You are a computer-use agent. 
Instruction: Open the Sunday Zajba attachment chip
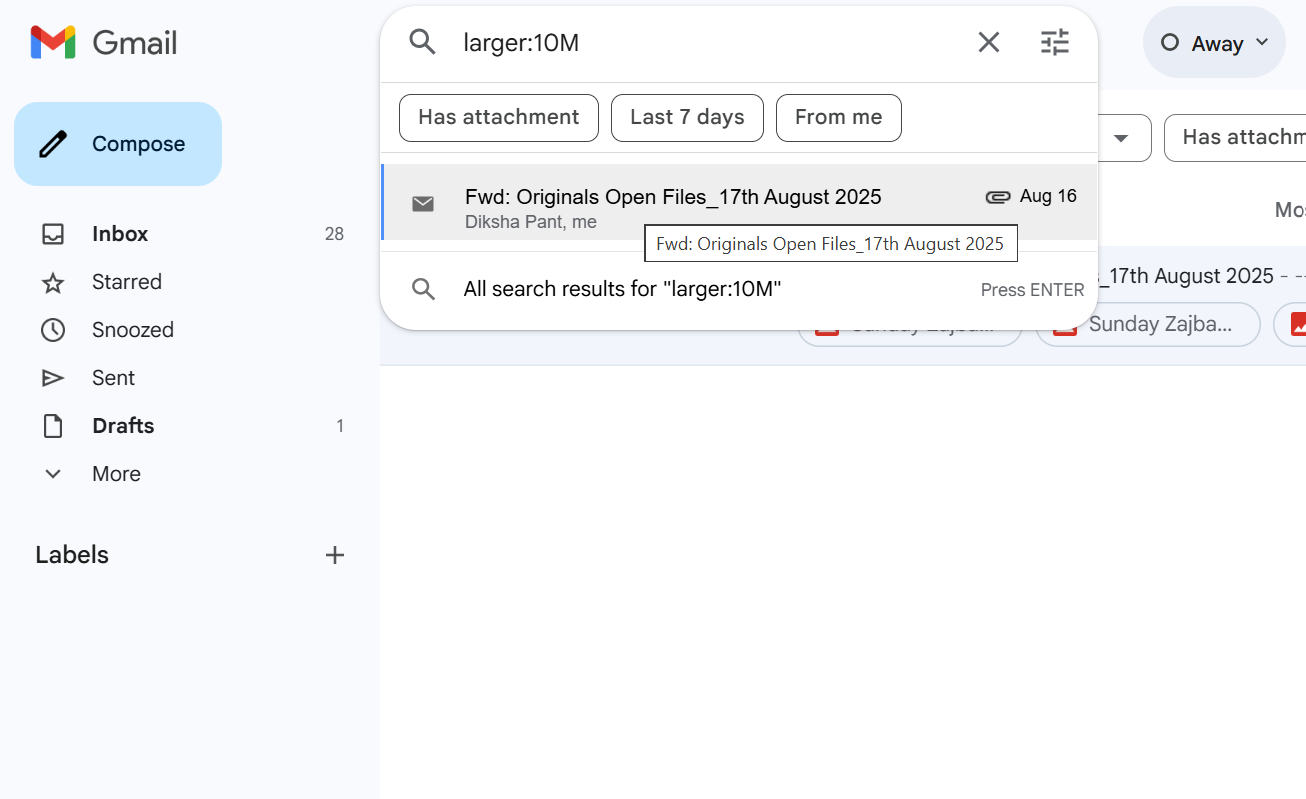(x=1147, y=324)
